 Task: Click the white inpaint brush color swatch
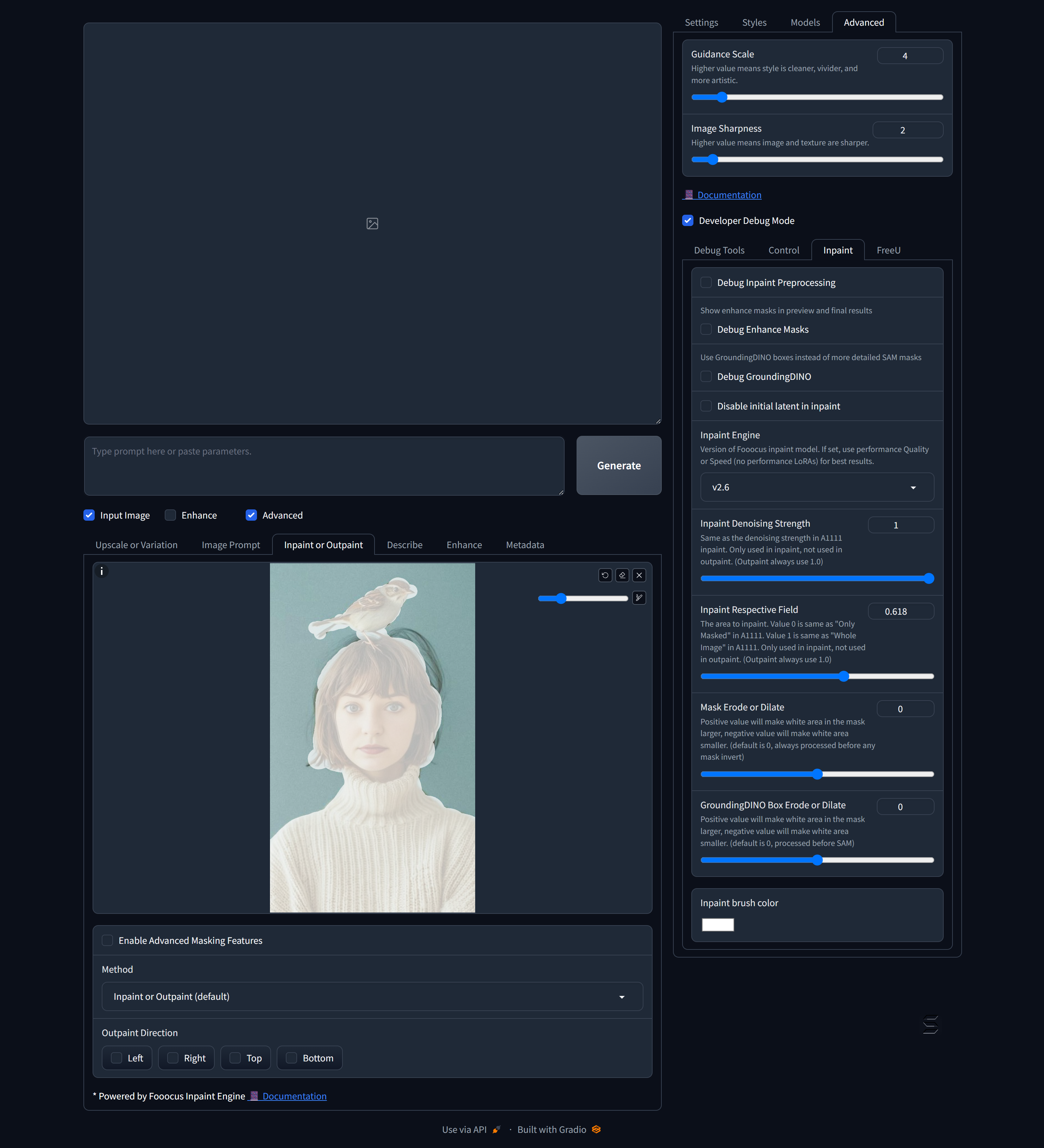[x=717, y=925]
